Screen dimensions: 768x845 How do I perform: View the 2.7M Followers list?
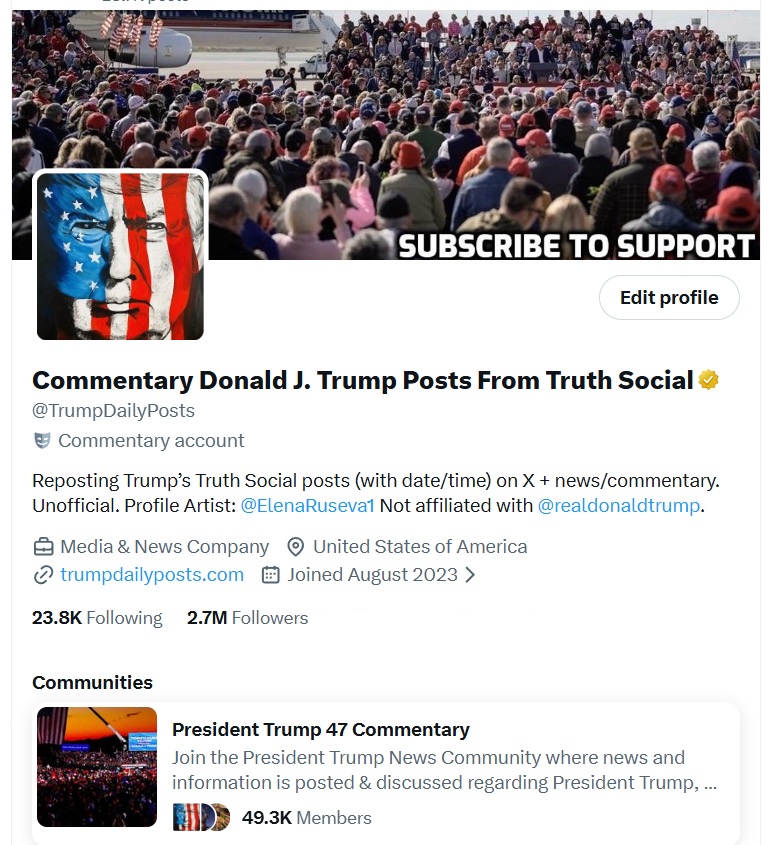pyautogui.click(x=247, y=618)
